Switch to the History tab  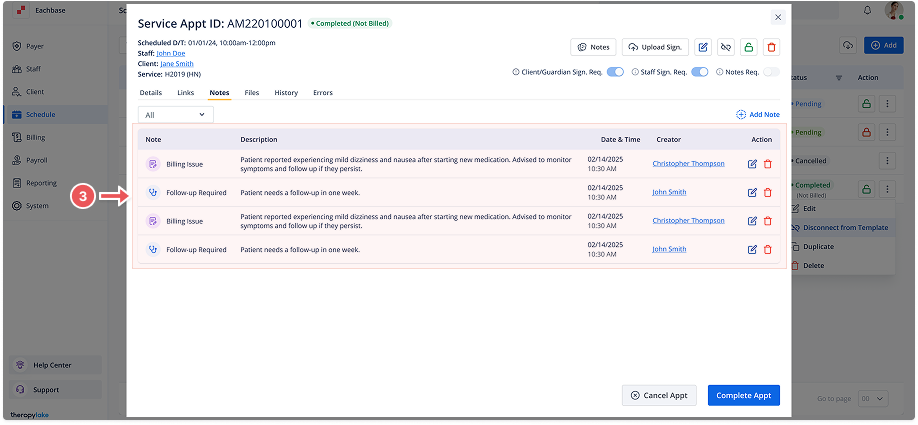(286, 93)
